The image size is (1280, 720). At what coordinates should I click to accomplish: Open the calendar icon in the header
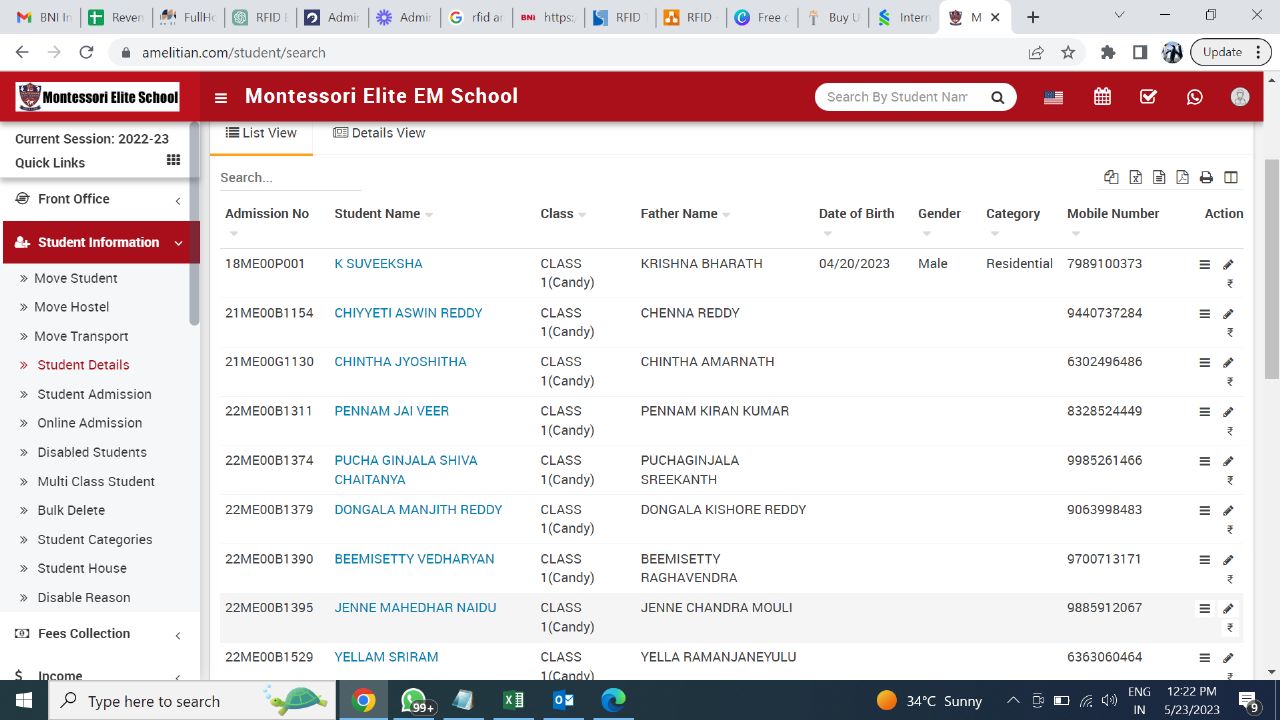1101,96
